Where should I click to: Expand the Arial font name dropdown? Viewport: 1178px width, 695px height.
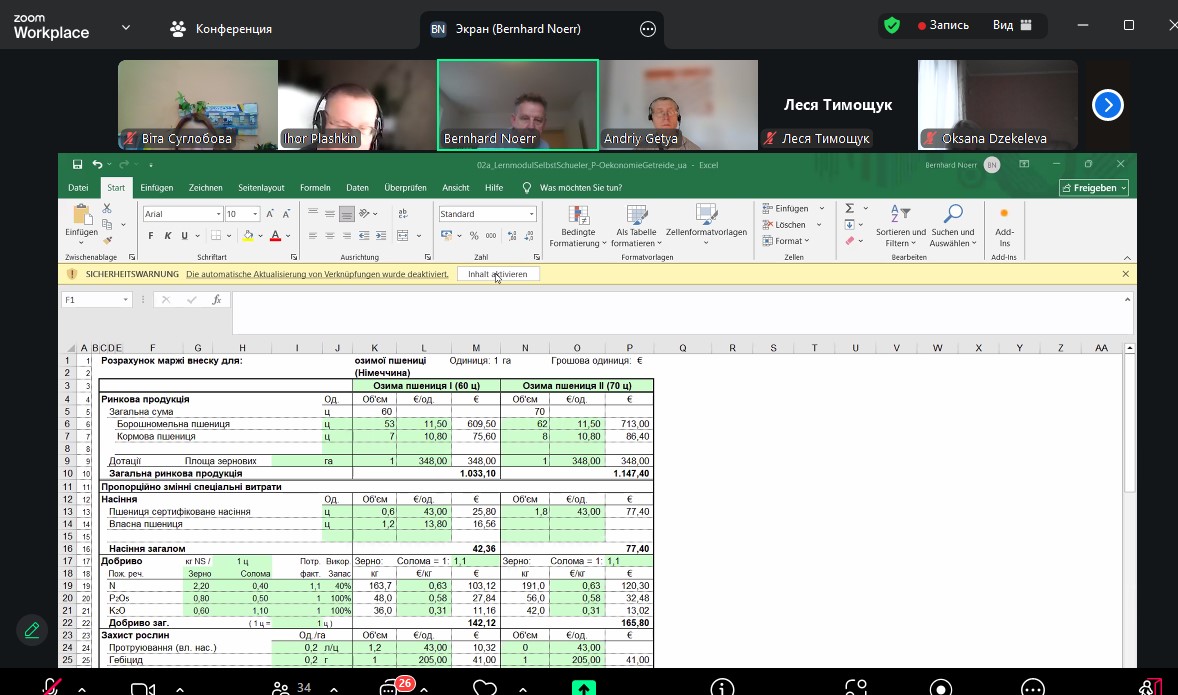coord(218,214)
